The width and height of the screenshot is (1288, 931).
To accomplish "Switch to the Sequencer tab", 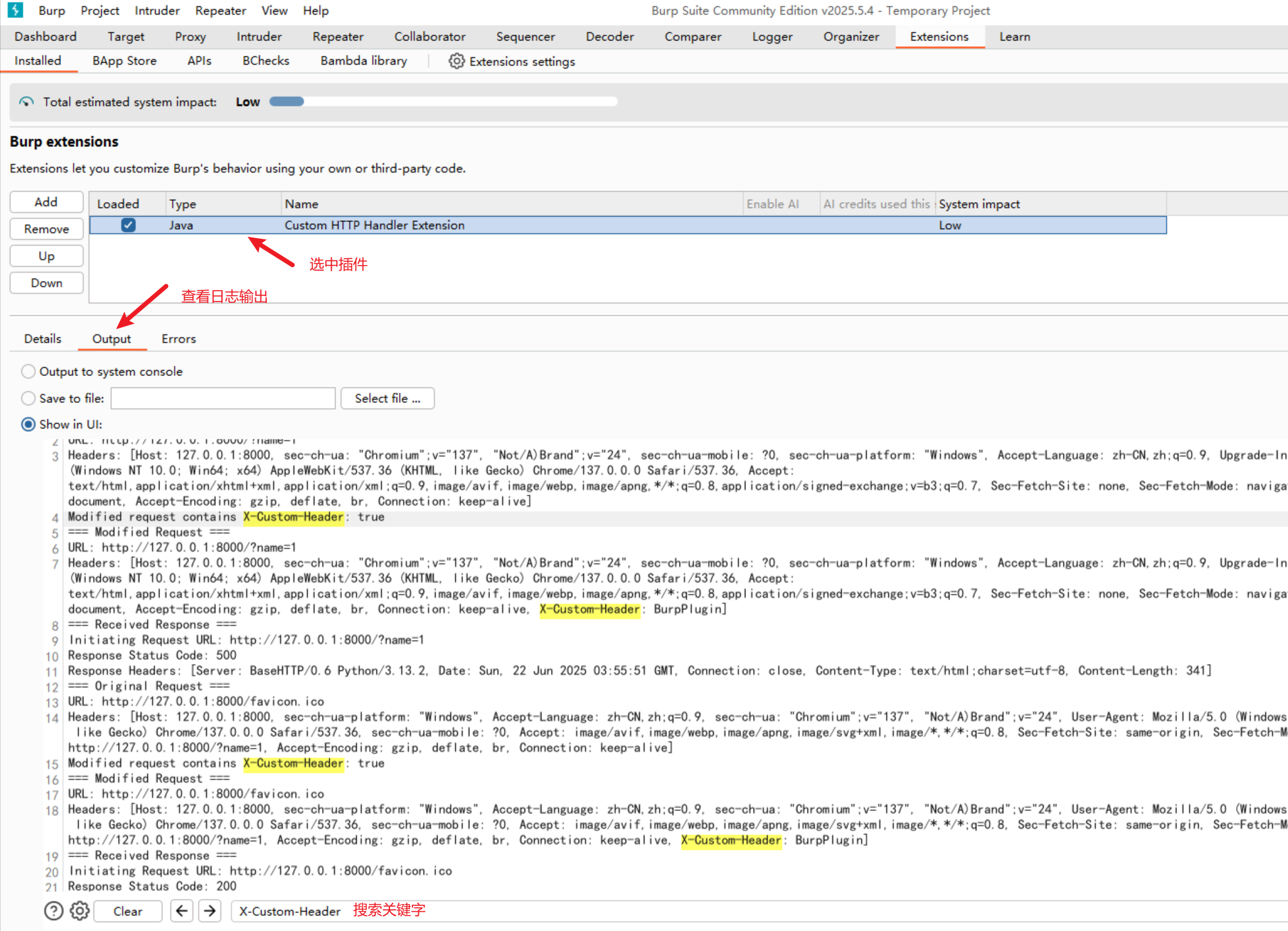I will pos(525,37).
